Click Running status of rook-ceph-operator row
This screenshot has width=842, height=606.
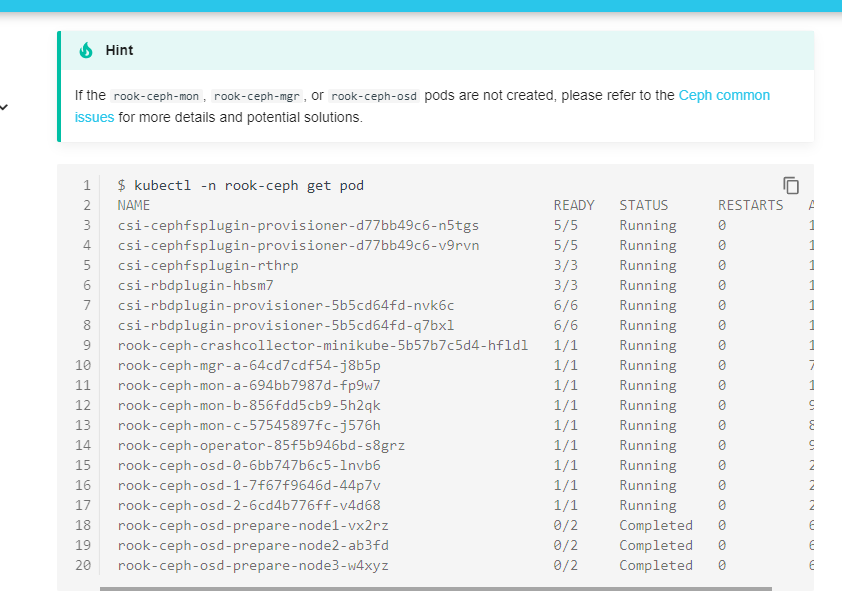click(x=648, y=445)
